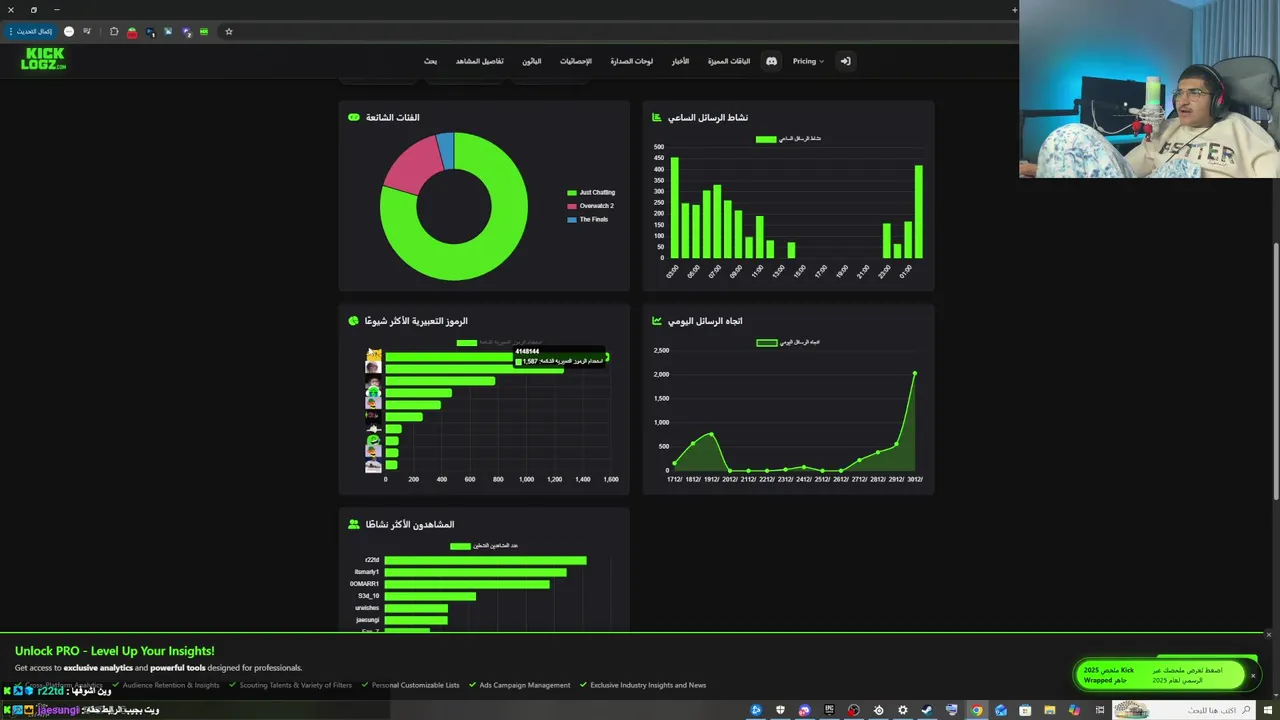This screenshot has height=720, width=1280.
Task: Close the Unlock PRO banner
Action: click(1268, 635)
